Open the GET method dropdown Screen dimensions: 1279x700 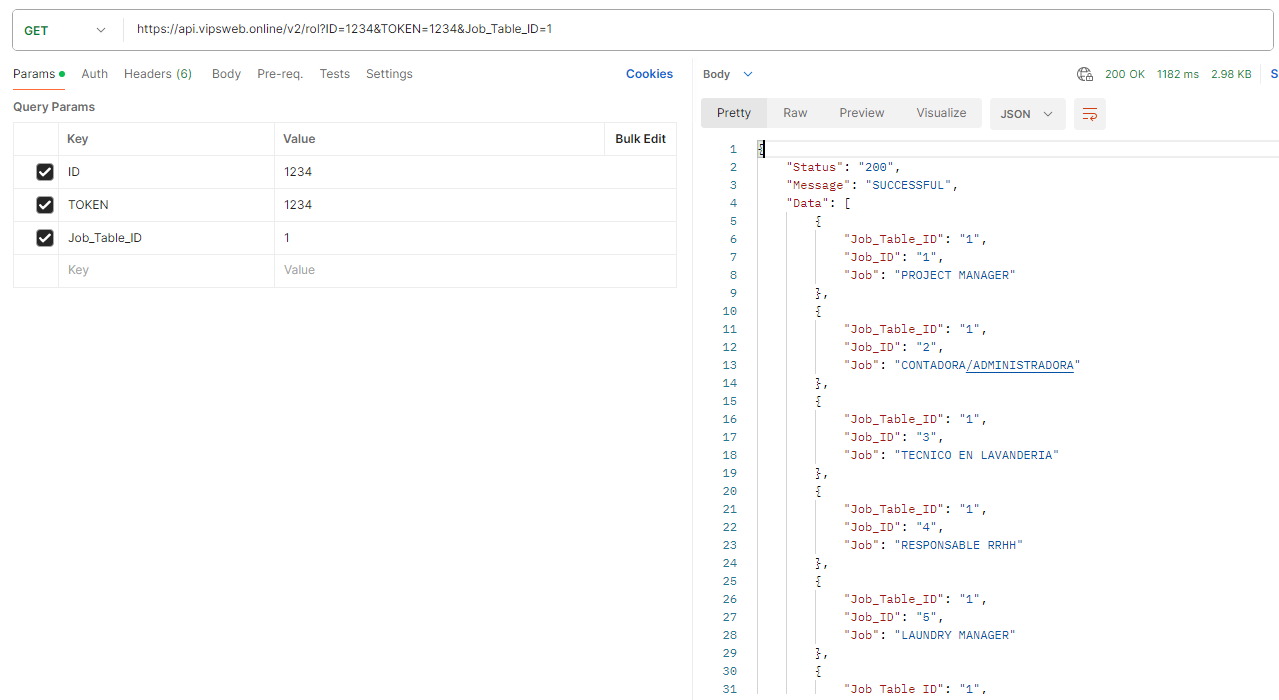66,30
